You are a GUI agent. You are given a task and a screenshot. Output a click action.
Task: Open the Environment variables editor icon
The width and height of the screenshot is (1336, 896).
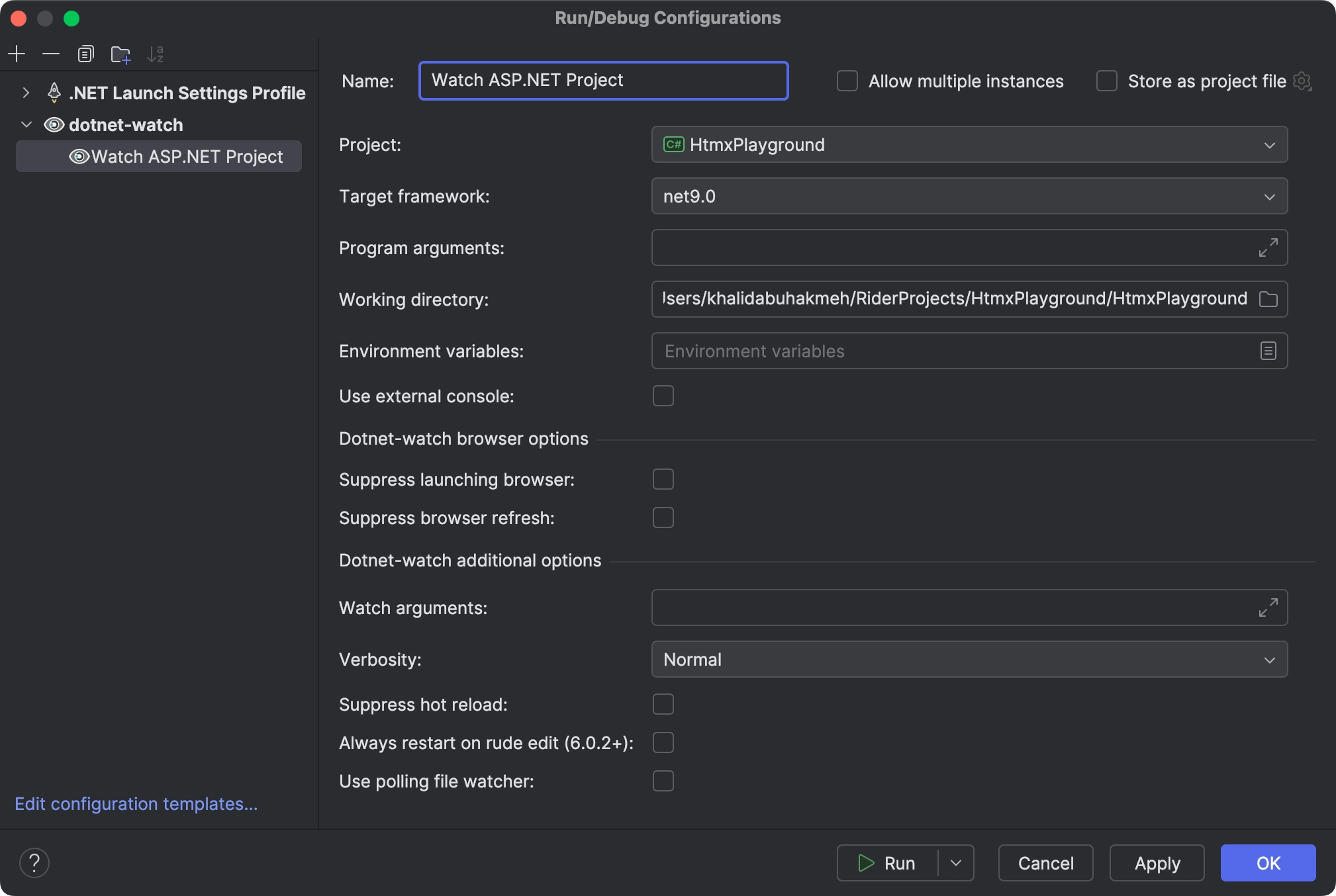pos(1268,351)
